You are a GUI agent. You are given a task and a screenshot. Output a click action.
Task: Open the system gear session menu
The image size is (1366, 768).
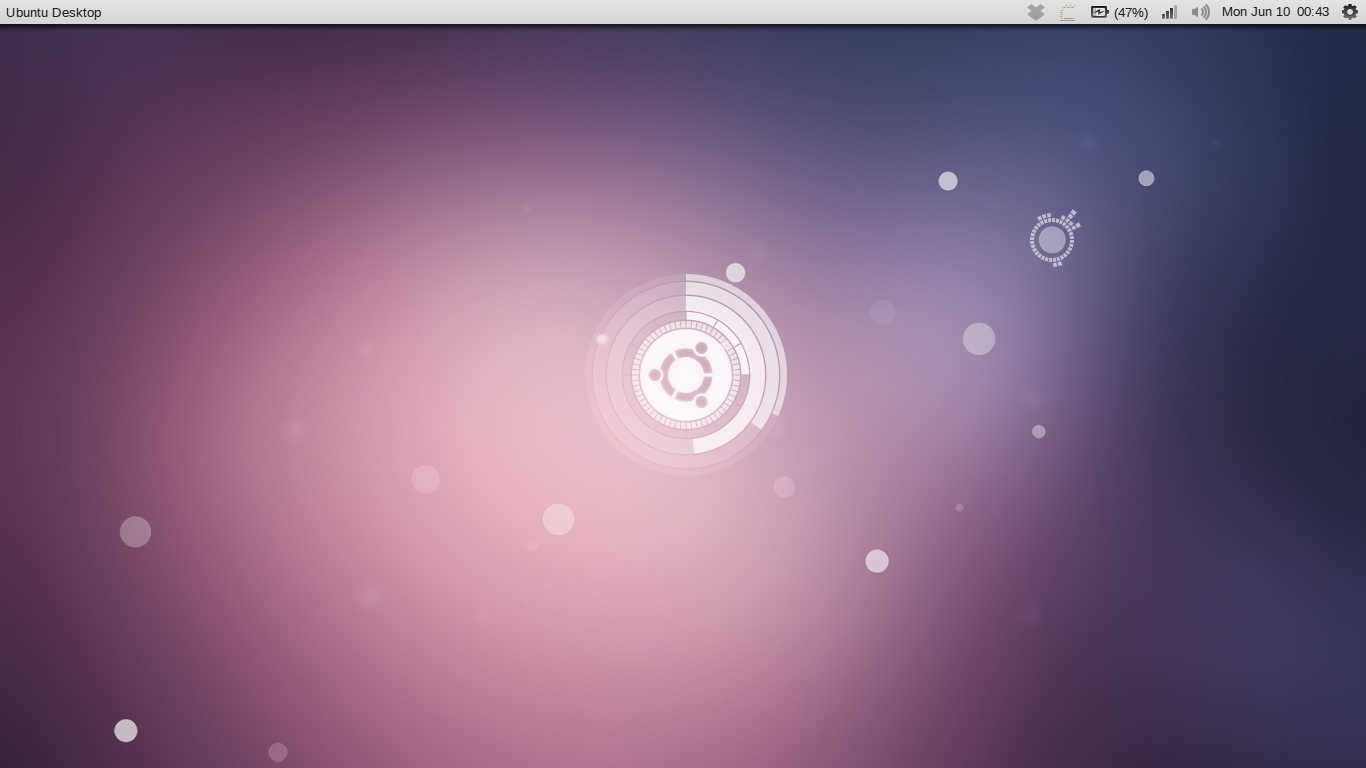pyautogui.click(x=1349, y=12)
